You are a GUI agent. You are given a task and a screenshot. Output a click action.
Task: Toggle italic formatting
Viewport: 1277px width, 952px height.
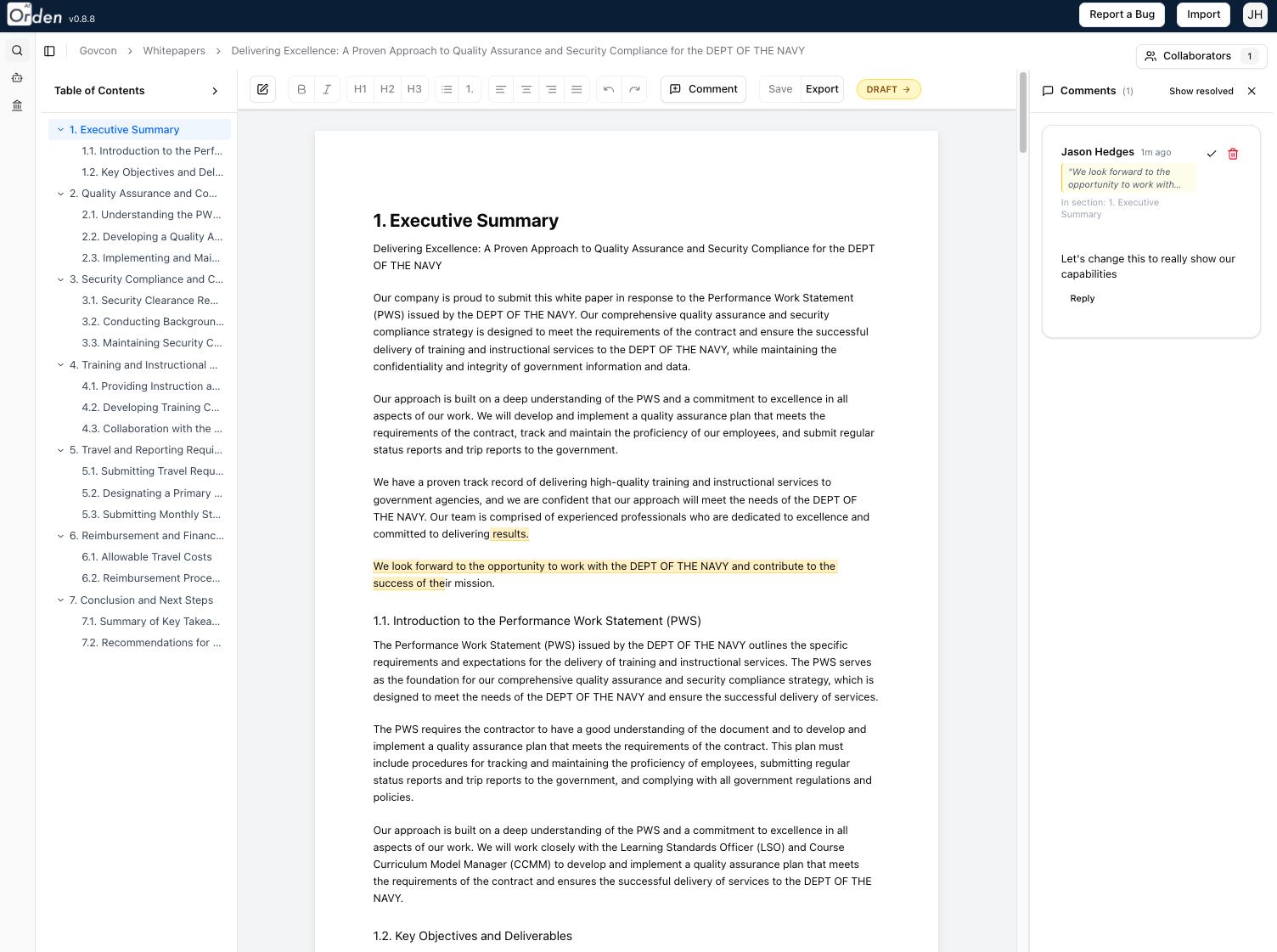pos(326,88)
